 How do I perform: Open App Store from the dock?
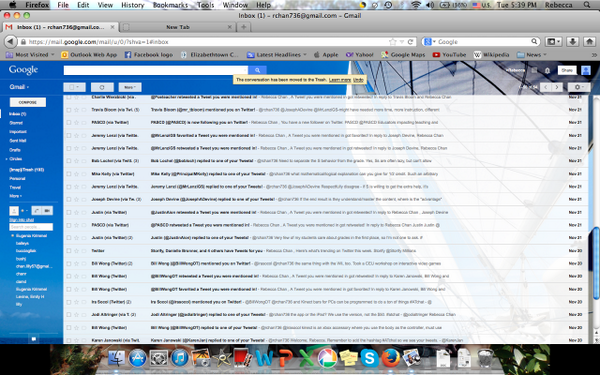coord(137,358)
